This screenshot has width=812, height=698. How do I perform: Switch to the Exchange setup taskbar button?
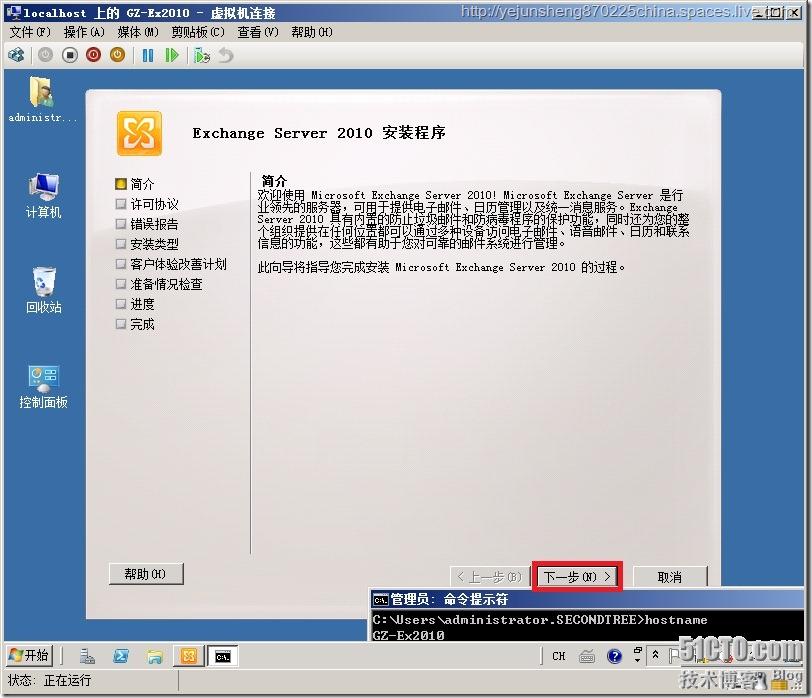[189, 656]
